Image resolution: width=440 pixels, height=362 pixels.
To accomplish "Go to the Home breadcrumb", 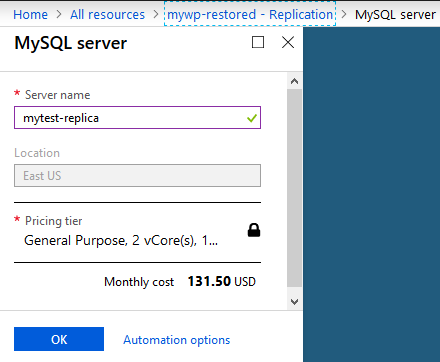I will pyautogui.click(x=30, y=15).
